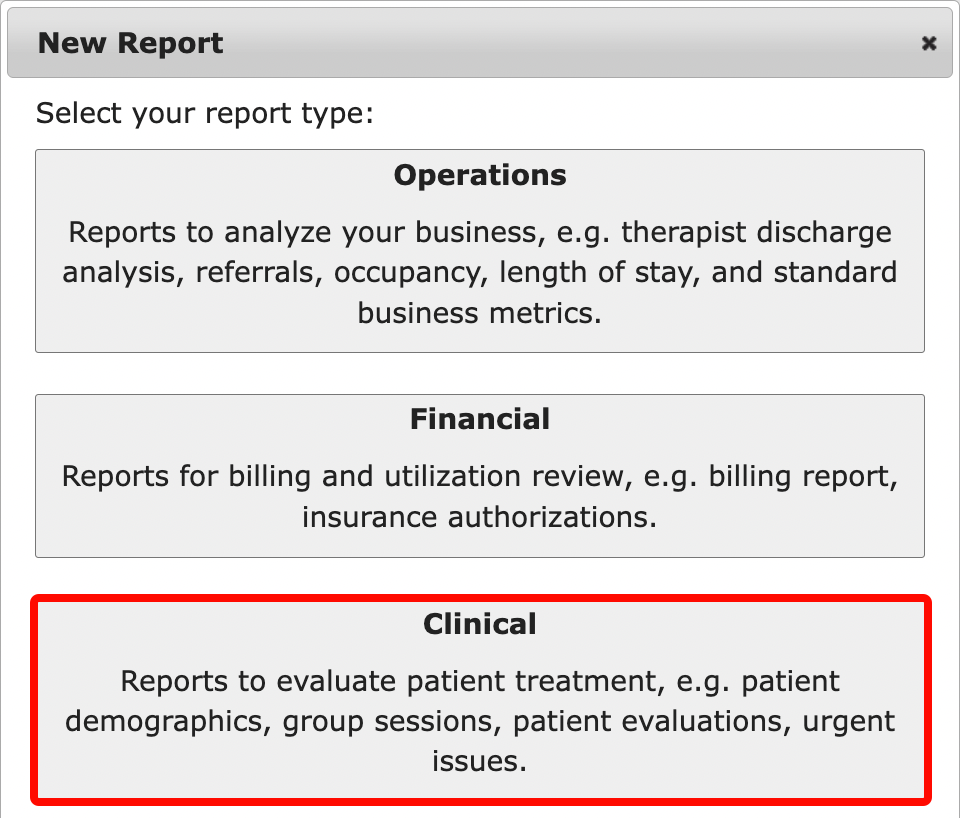960x818 pixels.
Task: Pick the Clinical report type
Action: [480, 700]
